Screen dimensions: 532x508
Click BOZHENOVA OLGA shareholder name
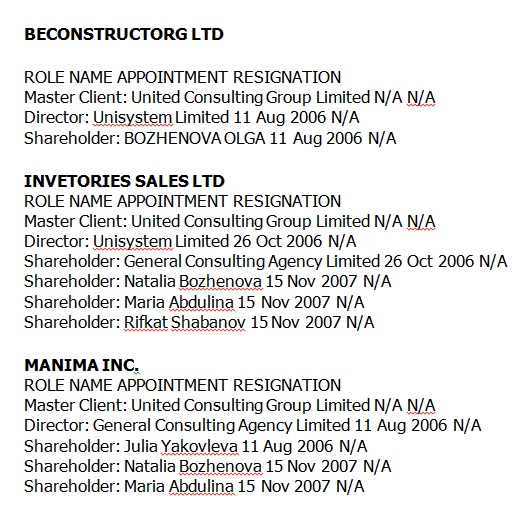(x=194, y=138)
